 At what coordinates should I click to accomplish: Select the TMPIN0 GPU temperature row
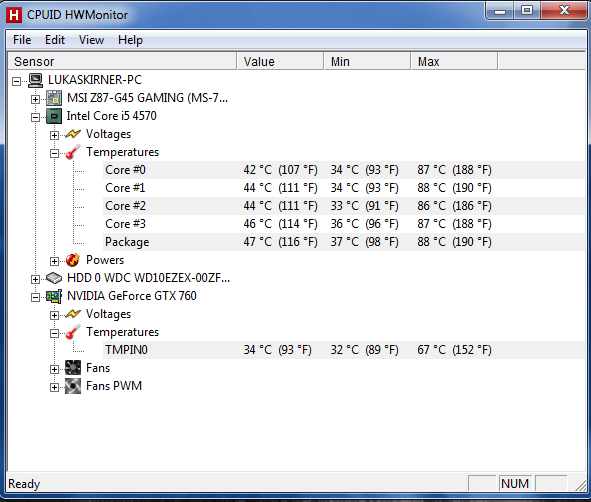point(344,350)
